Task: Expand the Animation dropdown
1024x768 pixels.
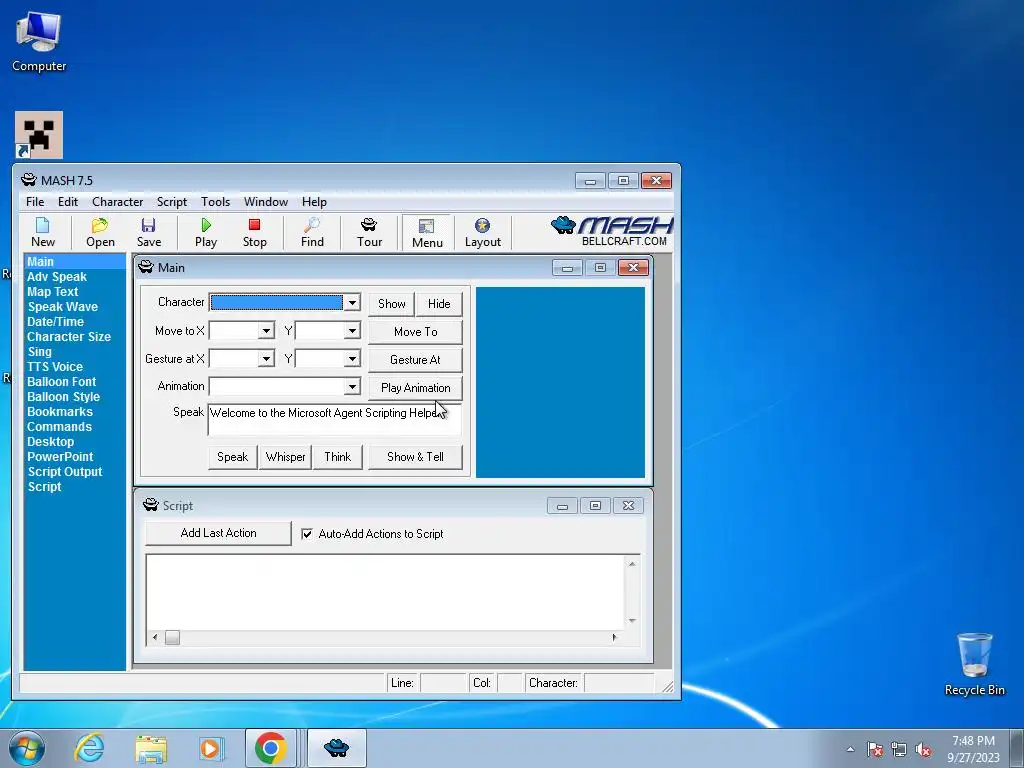Action: [x=352, y=387]
